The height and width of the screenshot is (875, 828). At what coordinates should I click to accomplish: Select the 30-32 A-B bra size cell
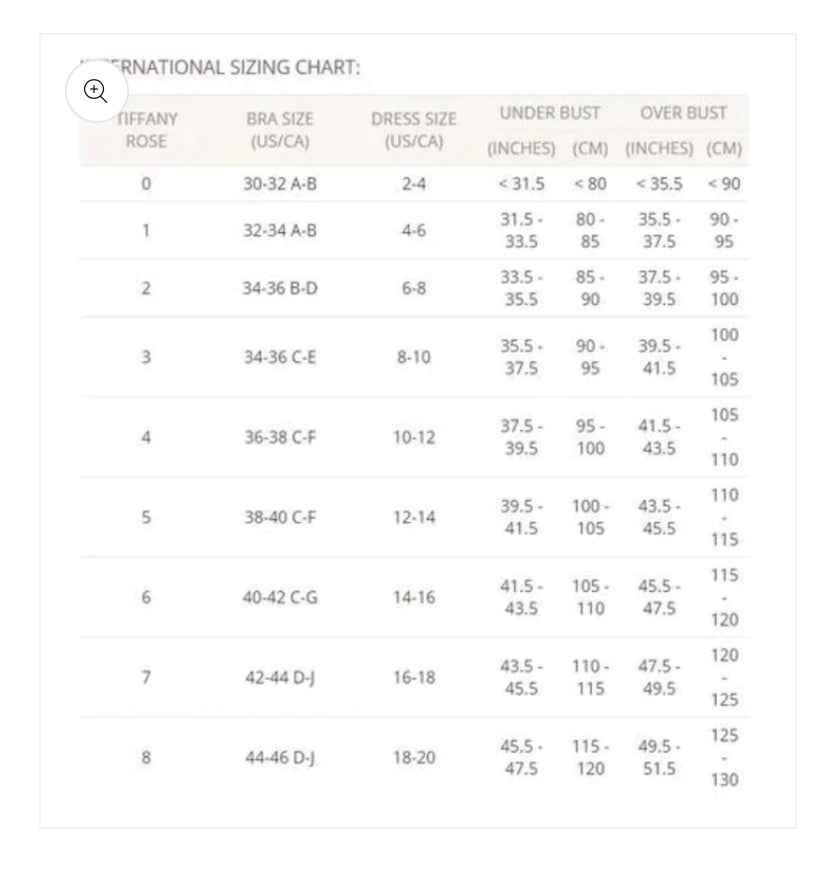pyautogui.click(x=280, y=184)
